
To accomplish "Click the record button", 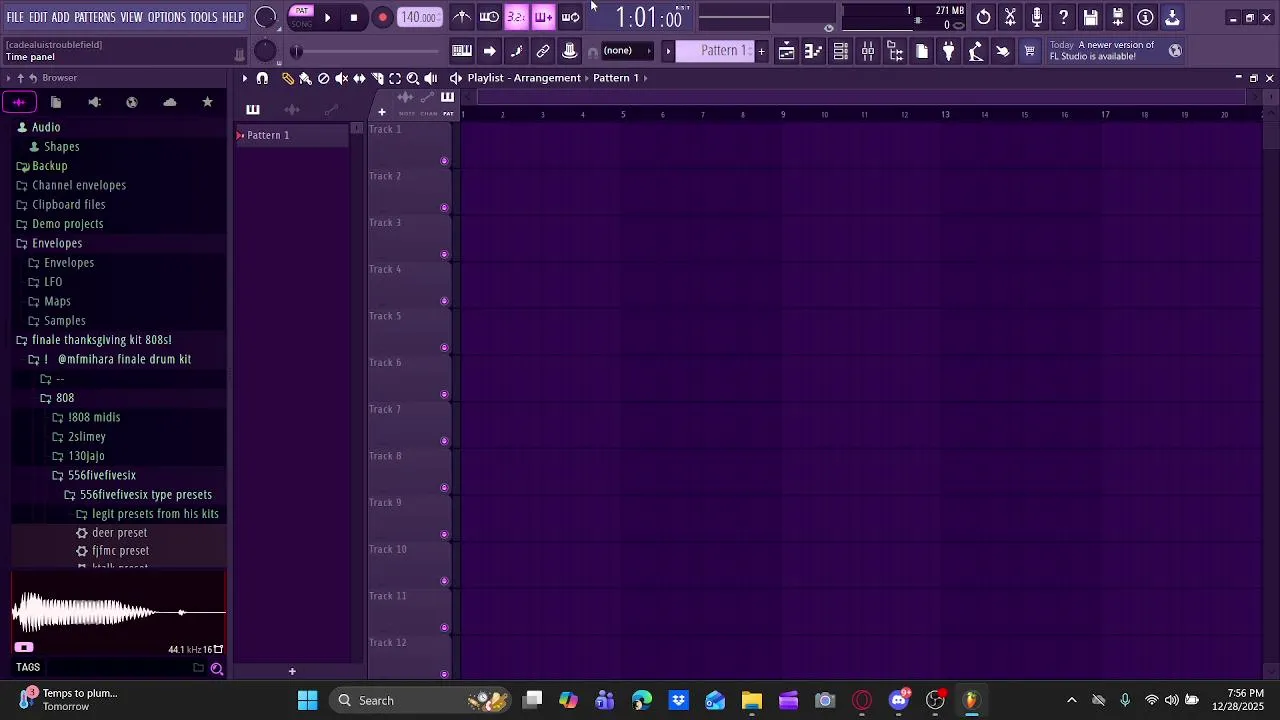I will click(x=382, y=17).
